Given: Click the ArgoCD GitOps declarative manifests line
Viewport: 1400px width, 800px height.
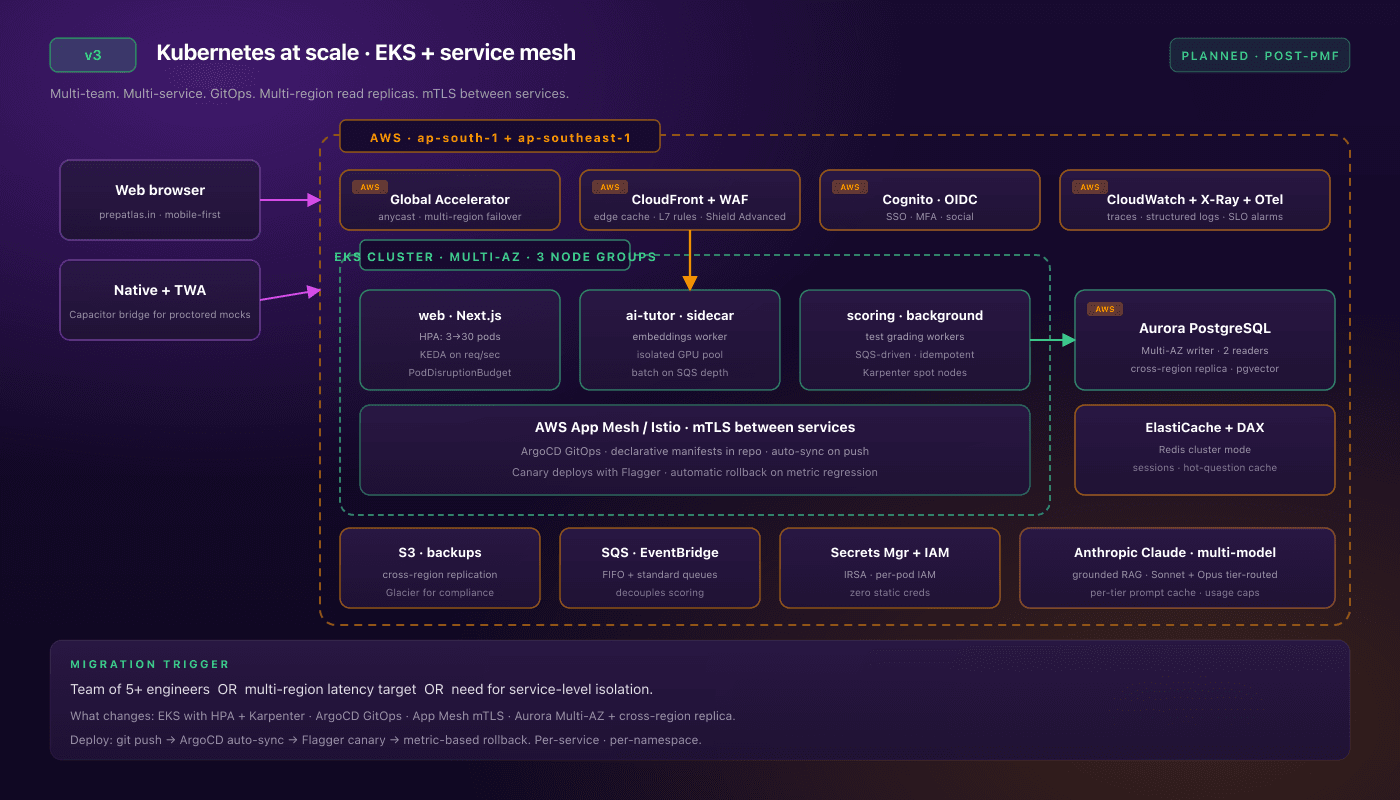Looking at the screenshot, I should point(695,451).
